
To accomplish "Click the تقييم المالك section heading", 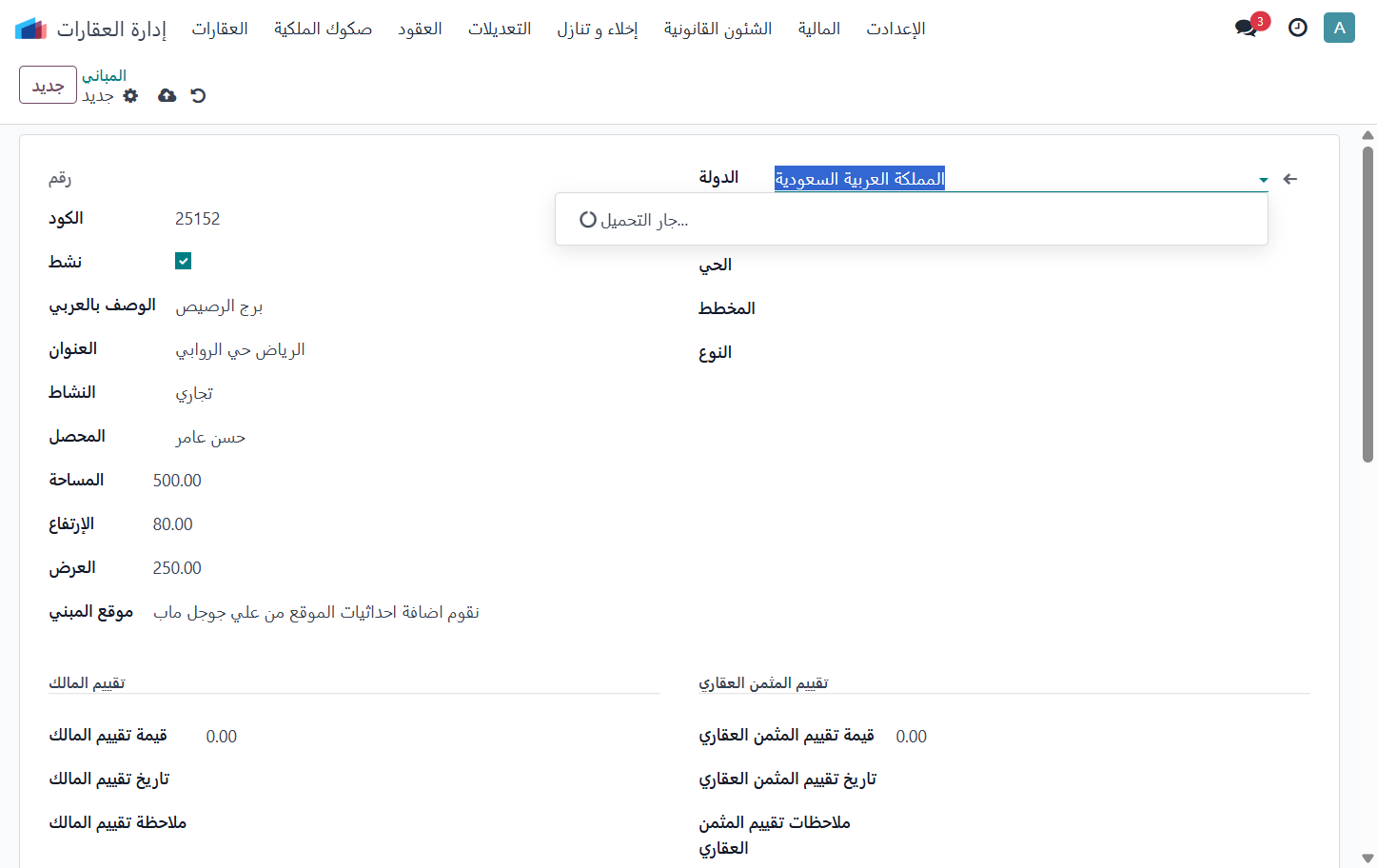I will click(x=87, y=683).
